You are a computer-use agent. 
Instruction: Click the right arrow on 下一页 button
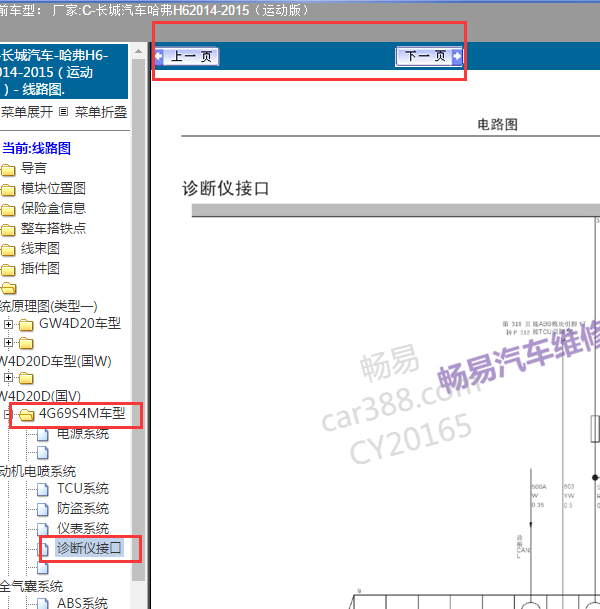(457, 57)
